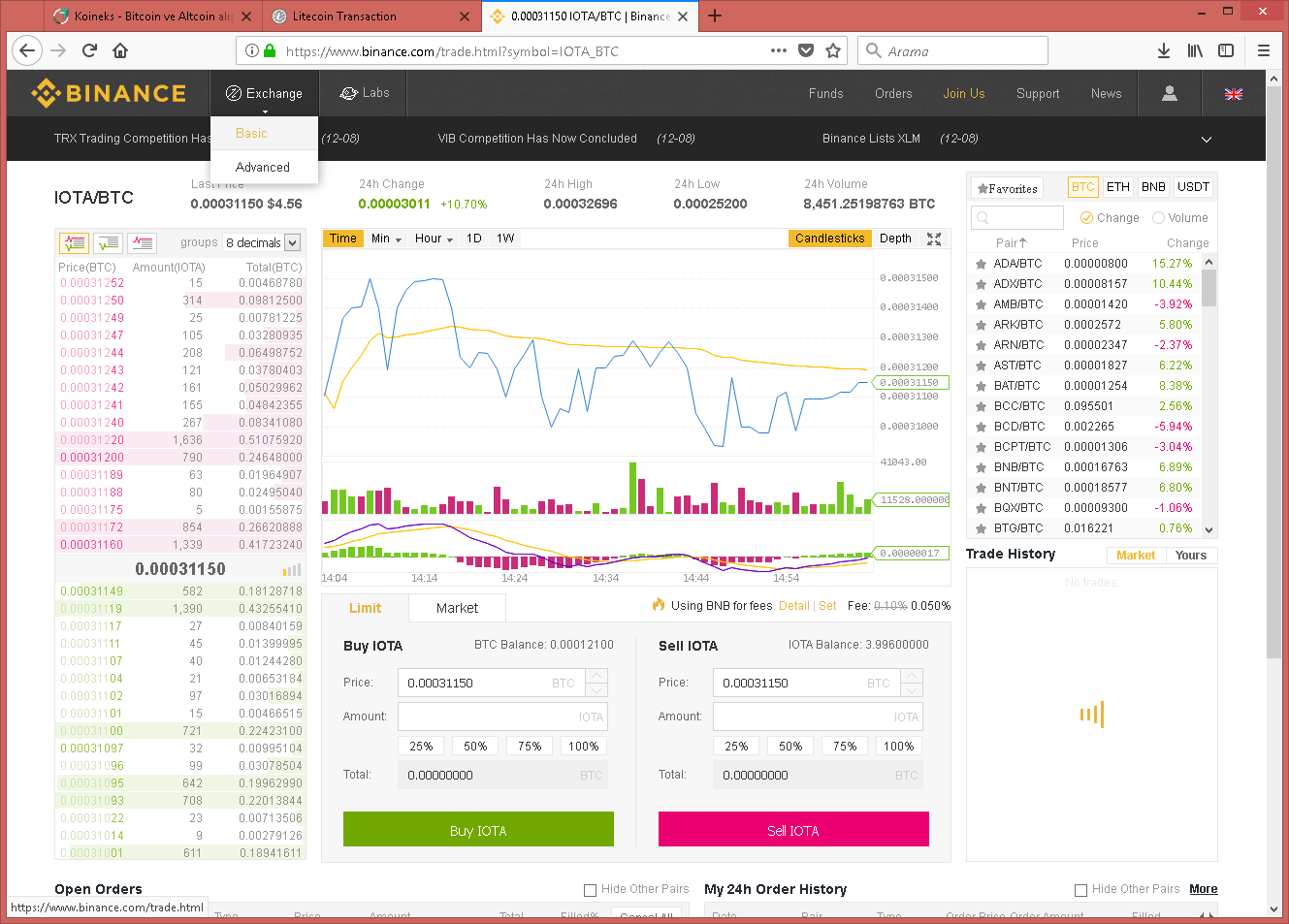This screenshot has width=1289, height=924.
Task: Select 1D chart interval
Action: click(474, 239)
